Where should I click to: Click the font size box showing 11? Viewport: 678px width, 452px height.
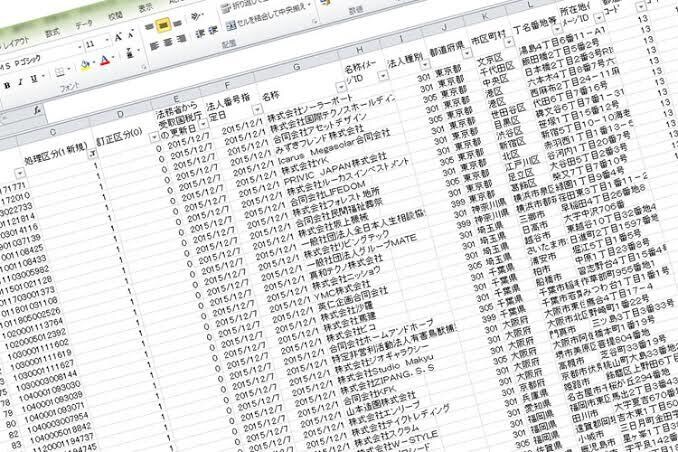[x=94, y=44]
